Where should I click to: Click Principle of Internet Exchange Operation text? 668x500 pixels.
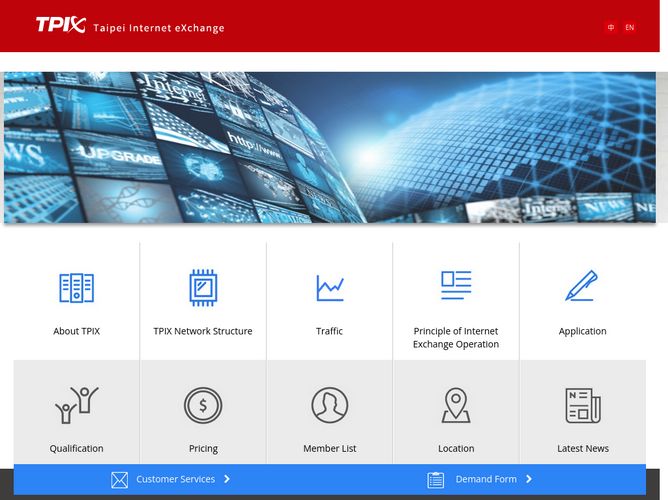[456, 337]
